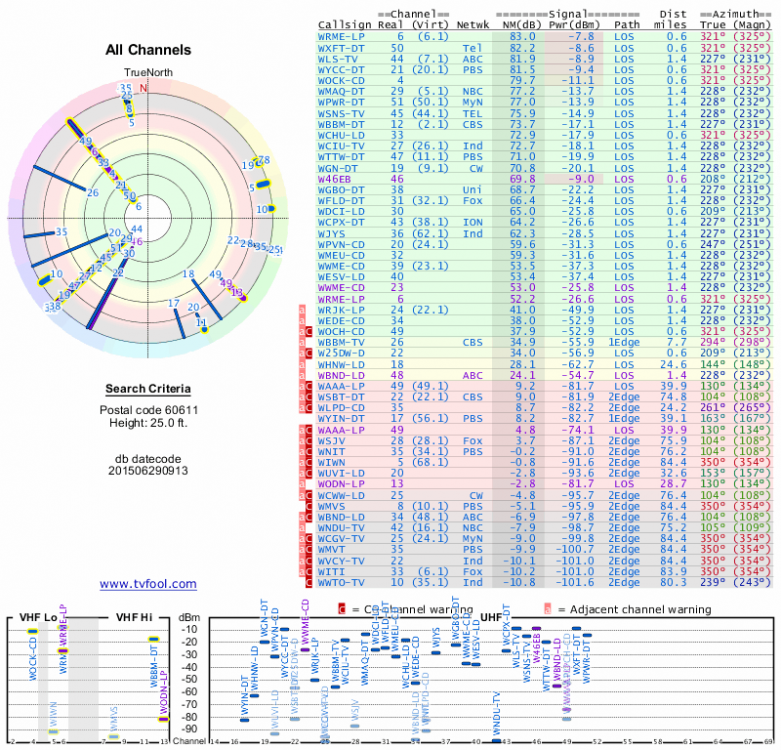Click the 'NM(dB)' column header

pos(521,25)
